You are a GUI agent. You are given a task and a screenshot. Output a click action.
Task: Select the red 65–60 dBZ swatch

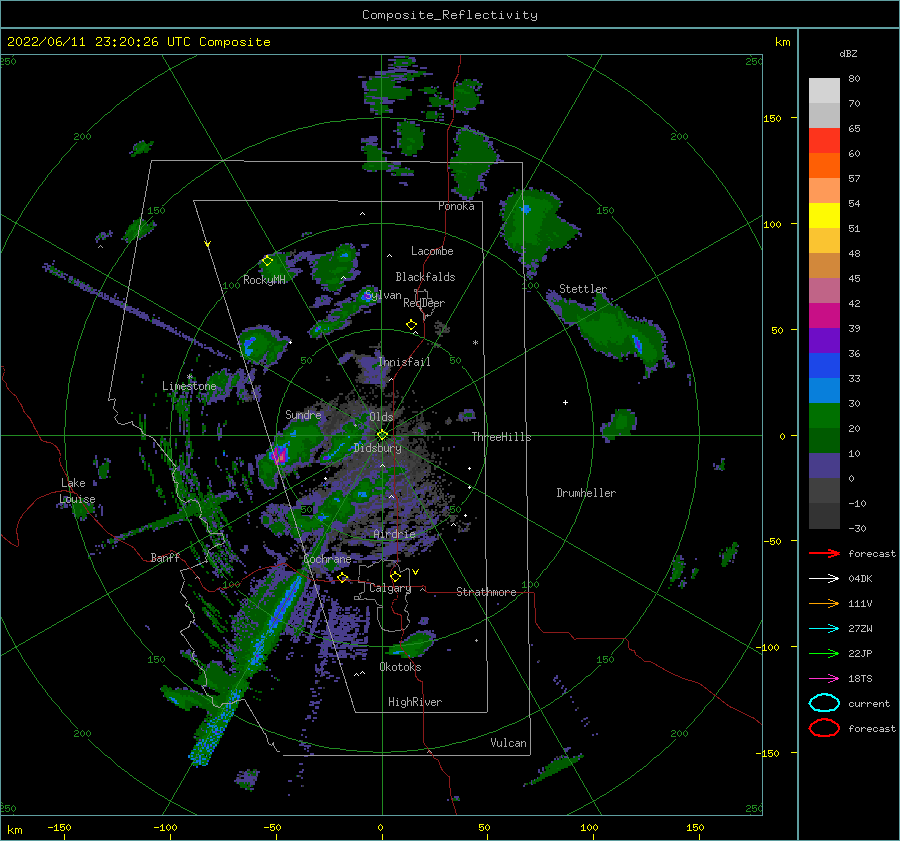tap(824, 141)
